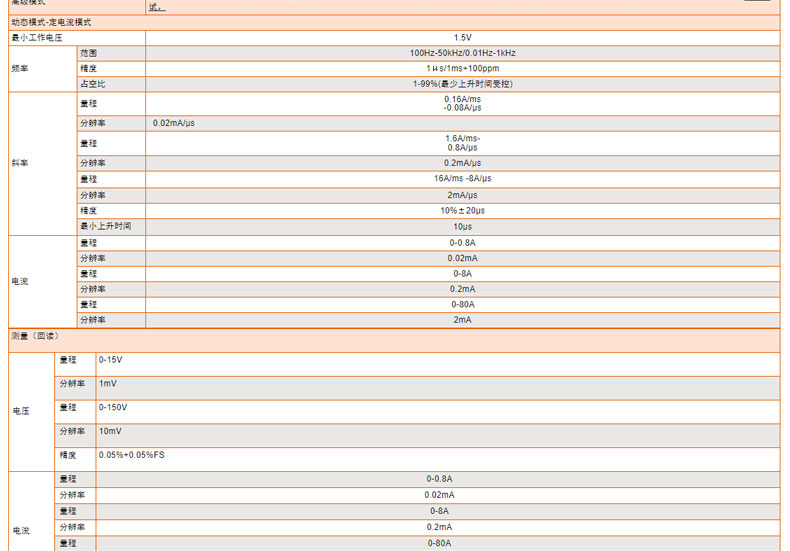Select the 10%±20μs accuracy cell
Viewport: 790px width, 551px height.
(x=462, y=211)
